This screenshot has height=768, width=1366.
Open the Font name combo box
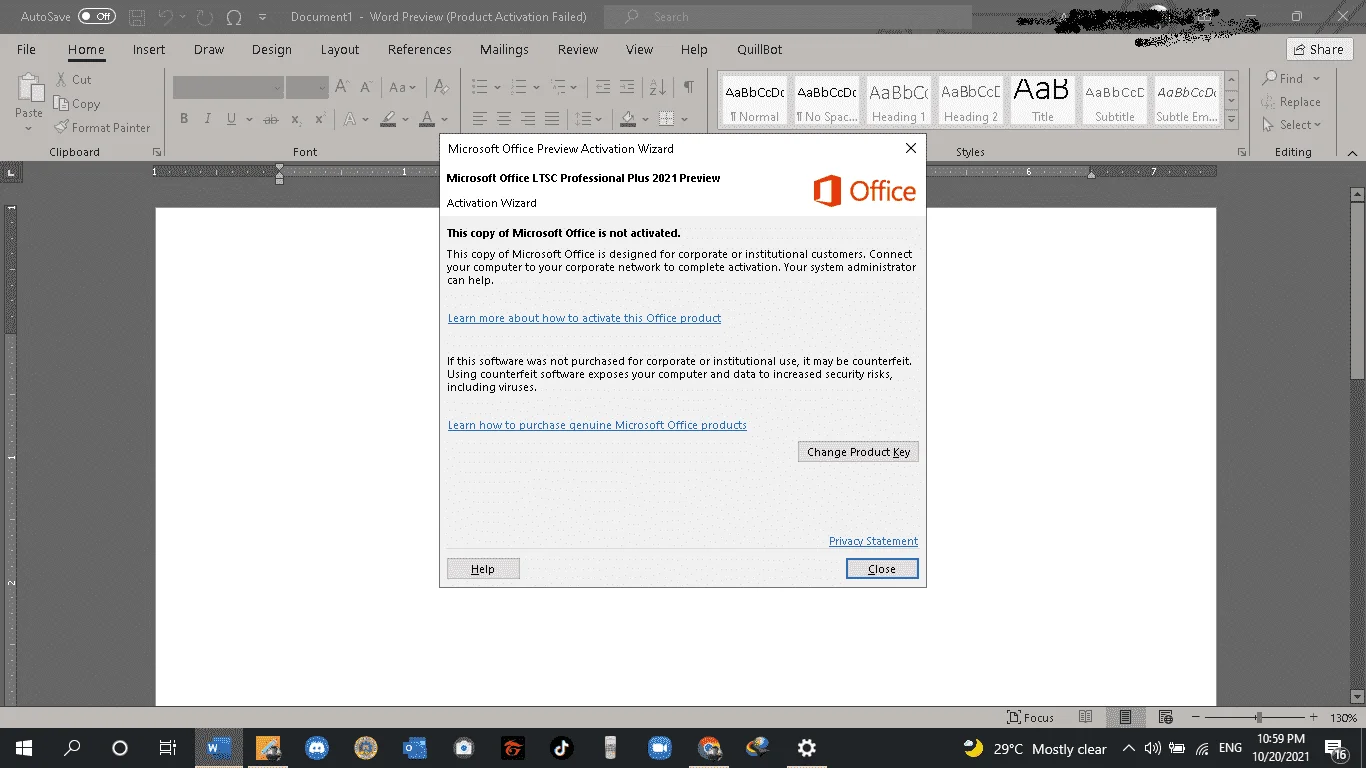pyautogui.click(x=227, y=88)
